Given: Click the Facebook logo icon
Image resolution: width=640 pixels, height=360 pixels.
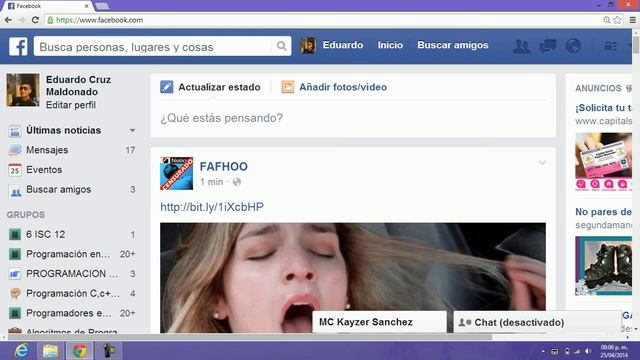Looking at the screenshot, I should point(18,47).
